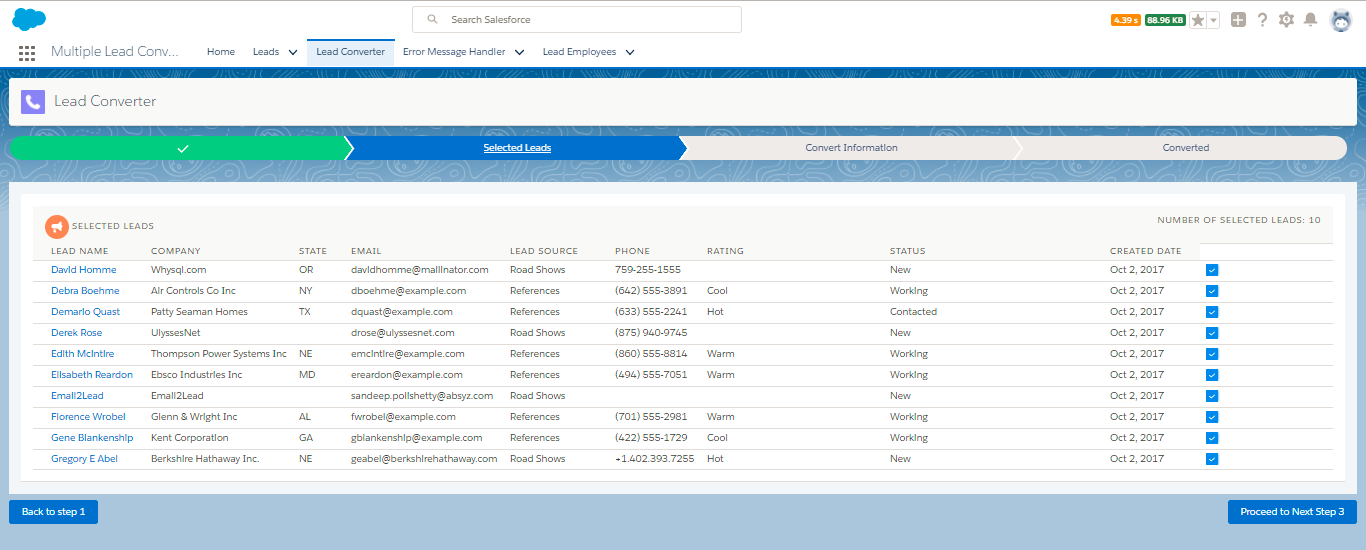This screenshot has width=1366, height=550.
Task: Open the user profile avatar
Action: (1340, 20)
